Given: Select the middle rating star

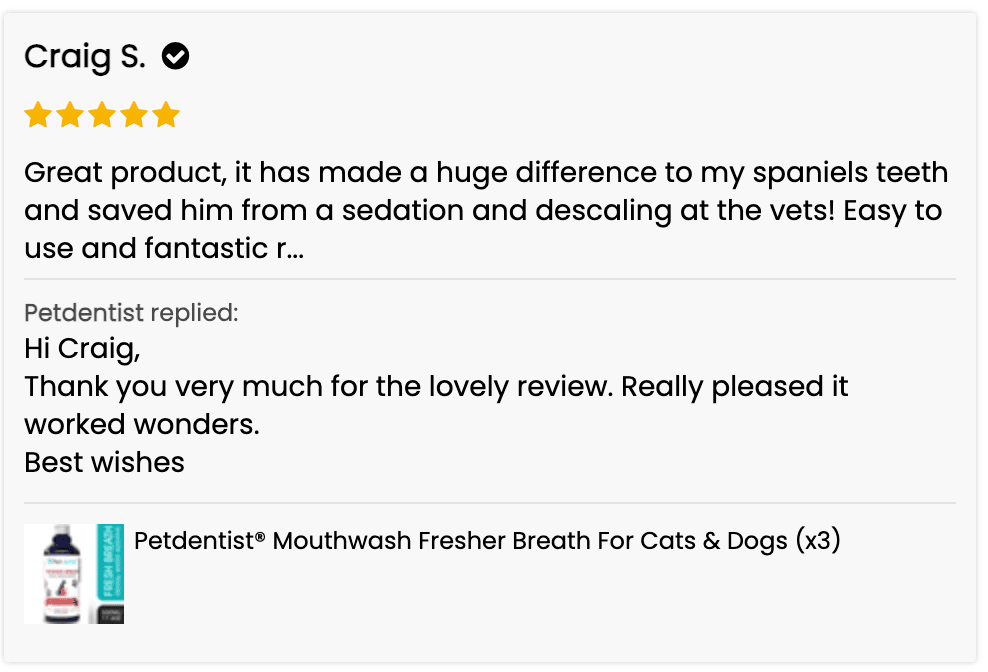Looking at the screenshot, I should 102,115.
